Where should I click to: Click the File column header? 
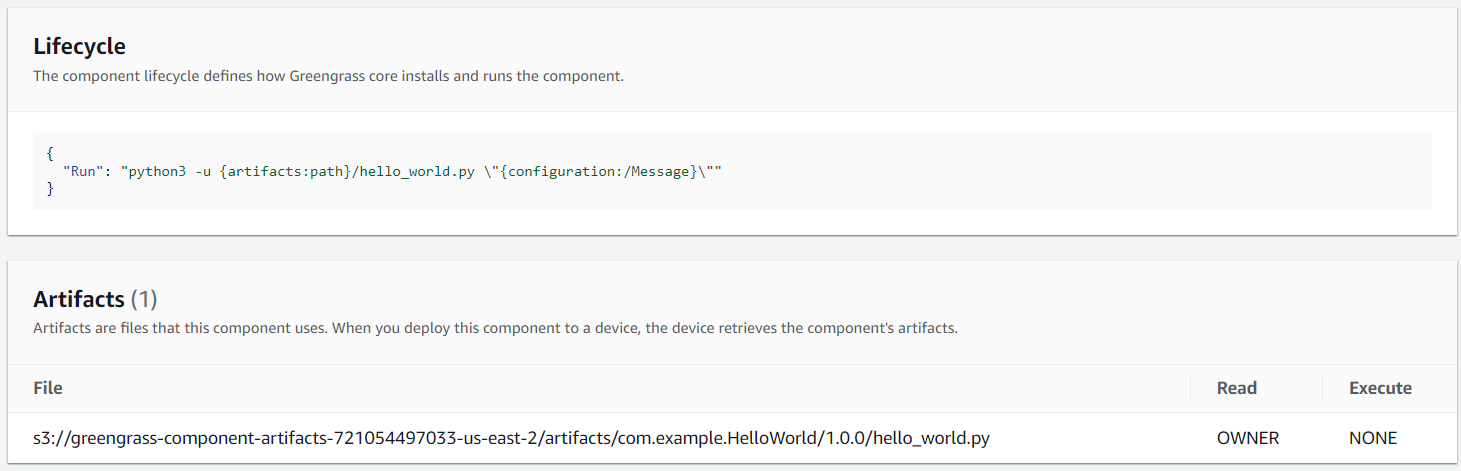pos(48,388)
